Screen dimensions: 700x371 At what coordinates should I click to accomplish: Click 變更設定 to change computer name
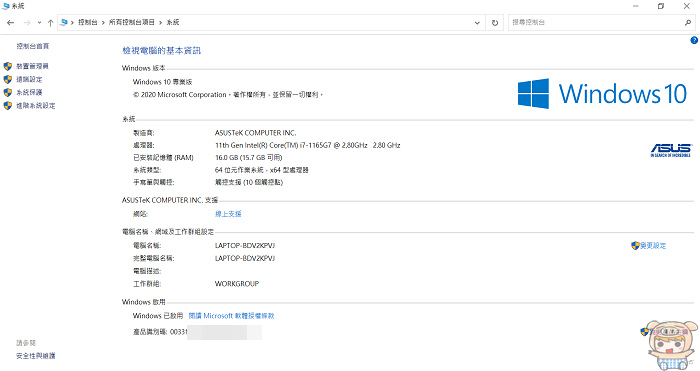[x=653, y=246]
